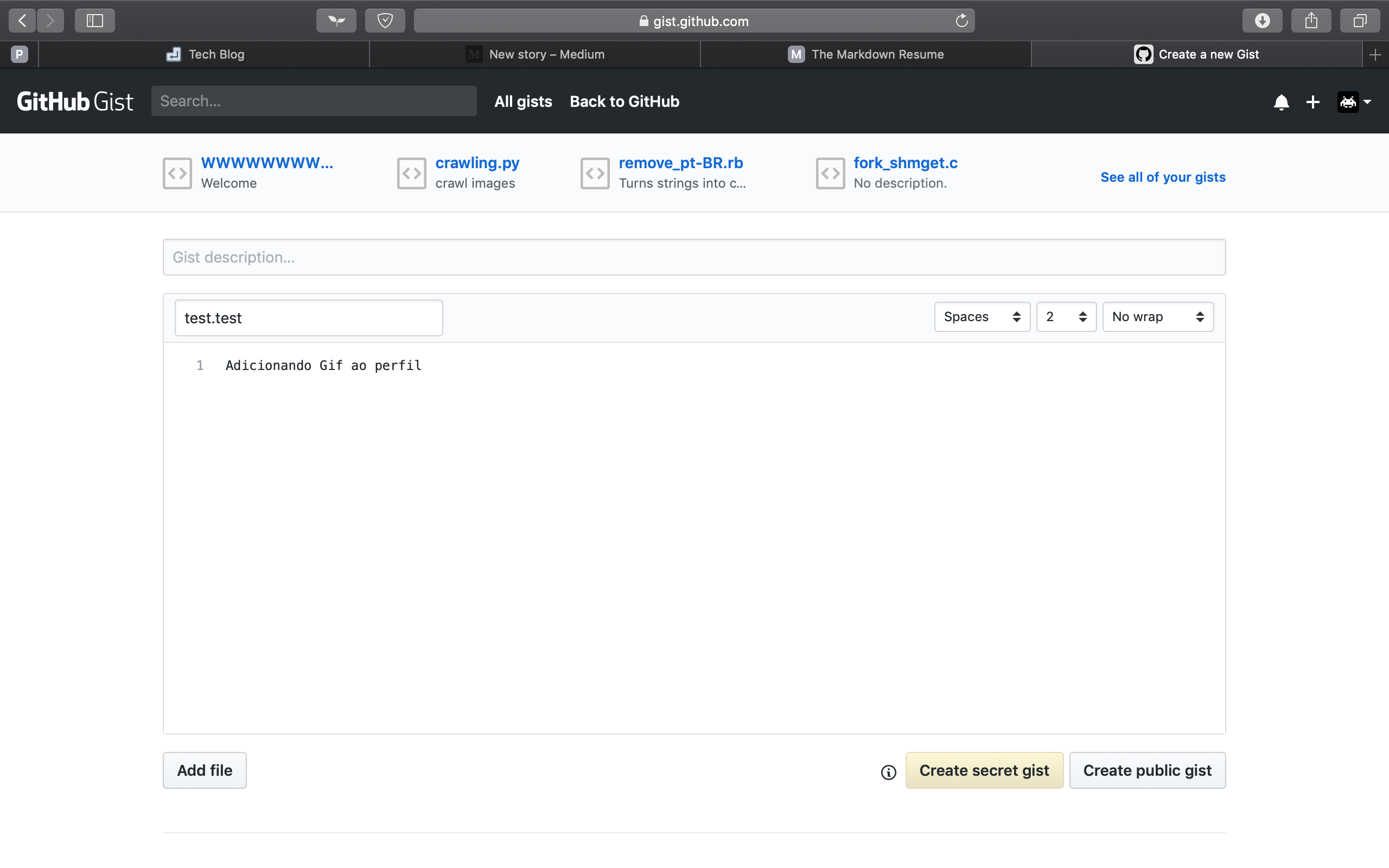
Task: Click the crawl images description text
Action: (475, 183)
